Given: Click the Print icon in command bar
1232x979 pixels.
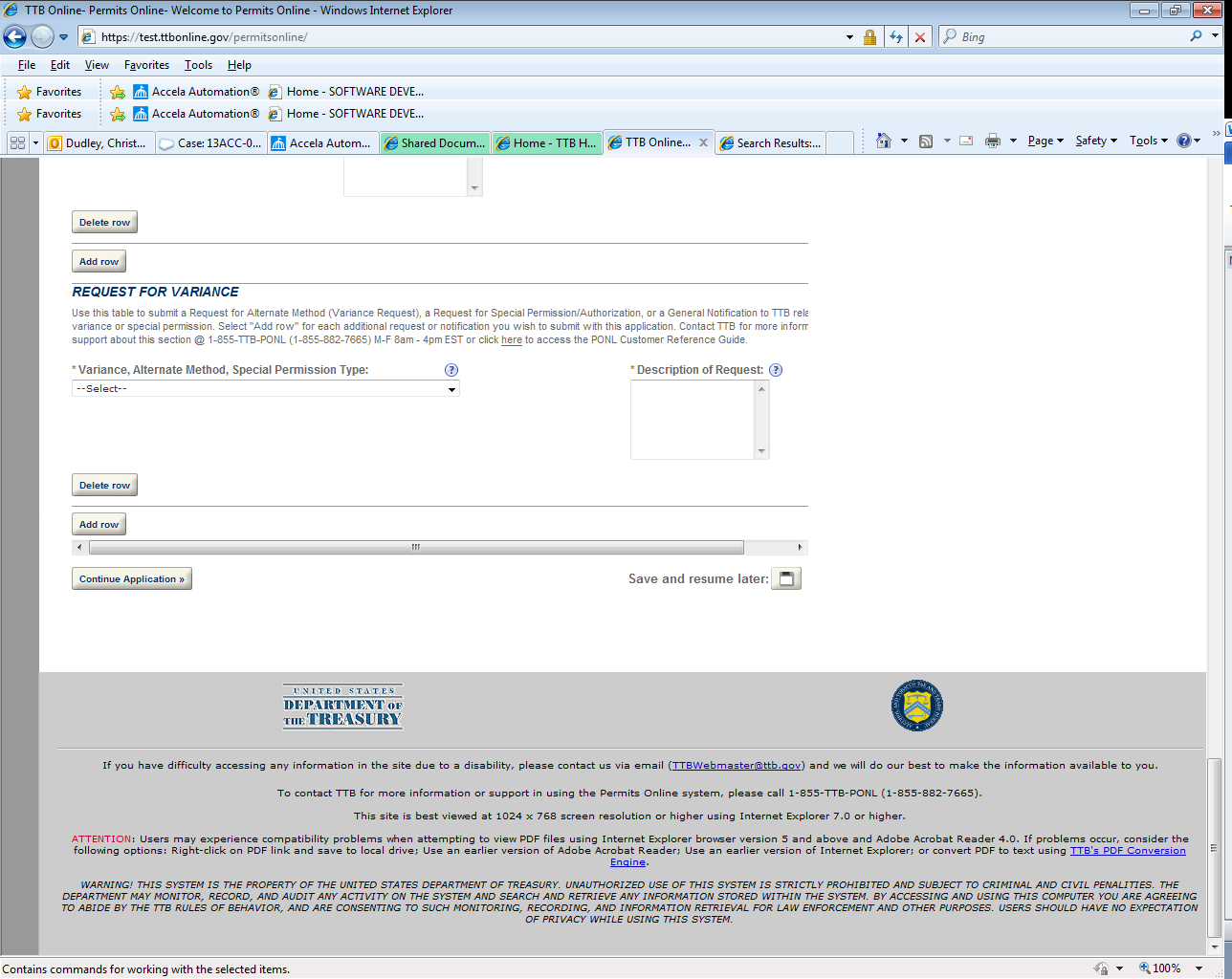Looking at the screenshot, I should tap(993, 141).
